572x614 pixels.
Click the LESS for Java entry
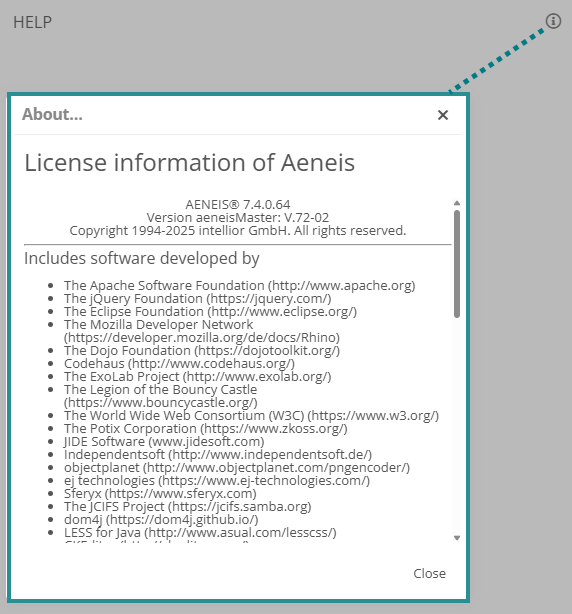[x=200, y=532]
